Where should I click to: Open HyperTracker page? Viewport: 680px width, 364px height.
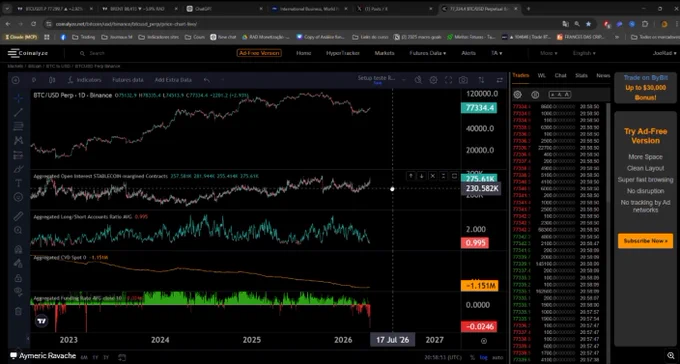[343, 53]
